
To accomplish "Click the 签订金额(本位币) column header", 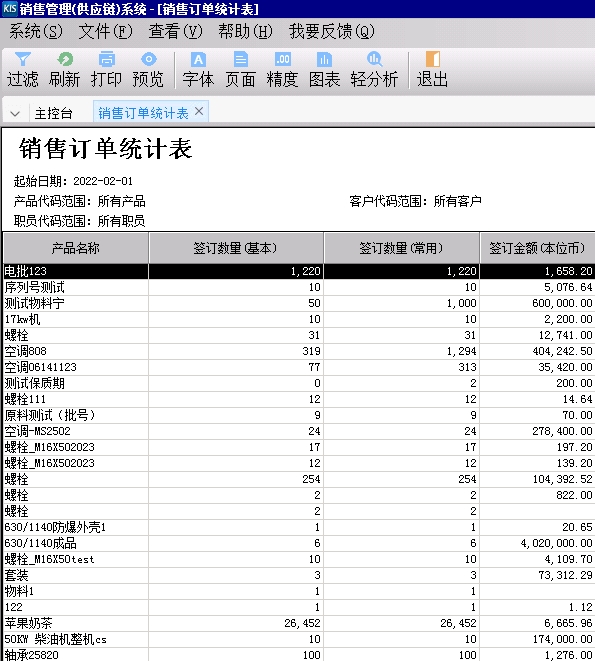I will [x=537, y=248].
